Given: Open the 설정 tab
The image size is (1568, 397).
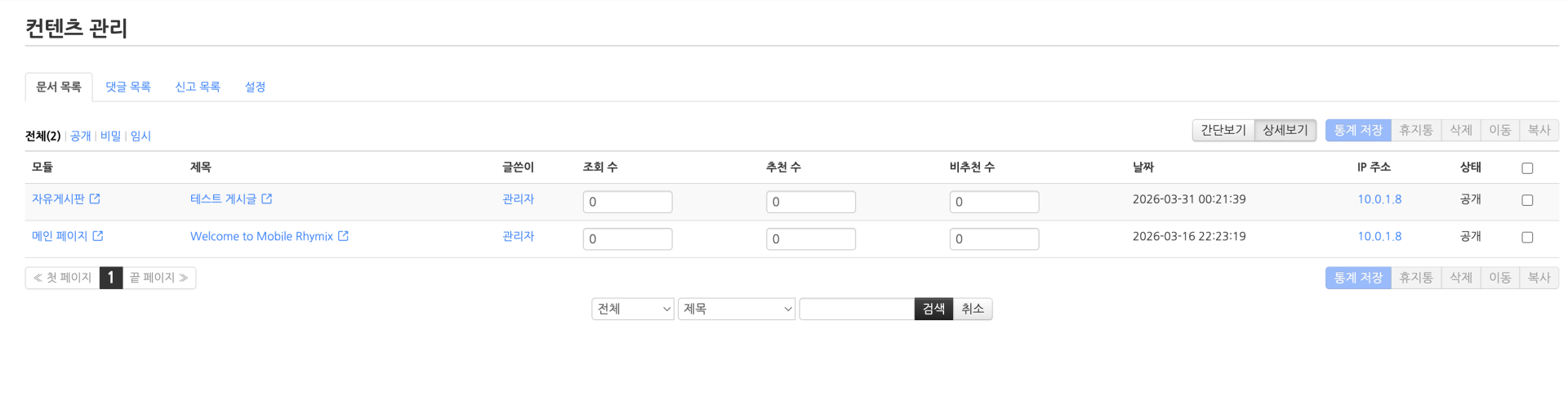Looking at the screenshot, I should 255,87.
